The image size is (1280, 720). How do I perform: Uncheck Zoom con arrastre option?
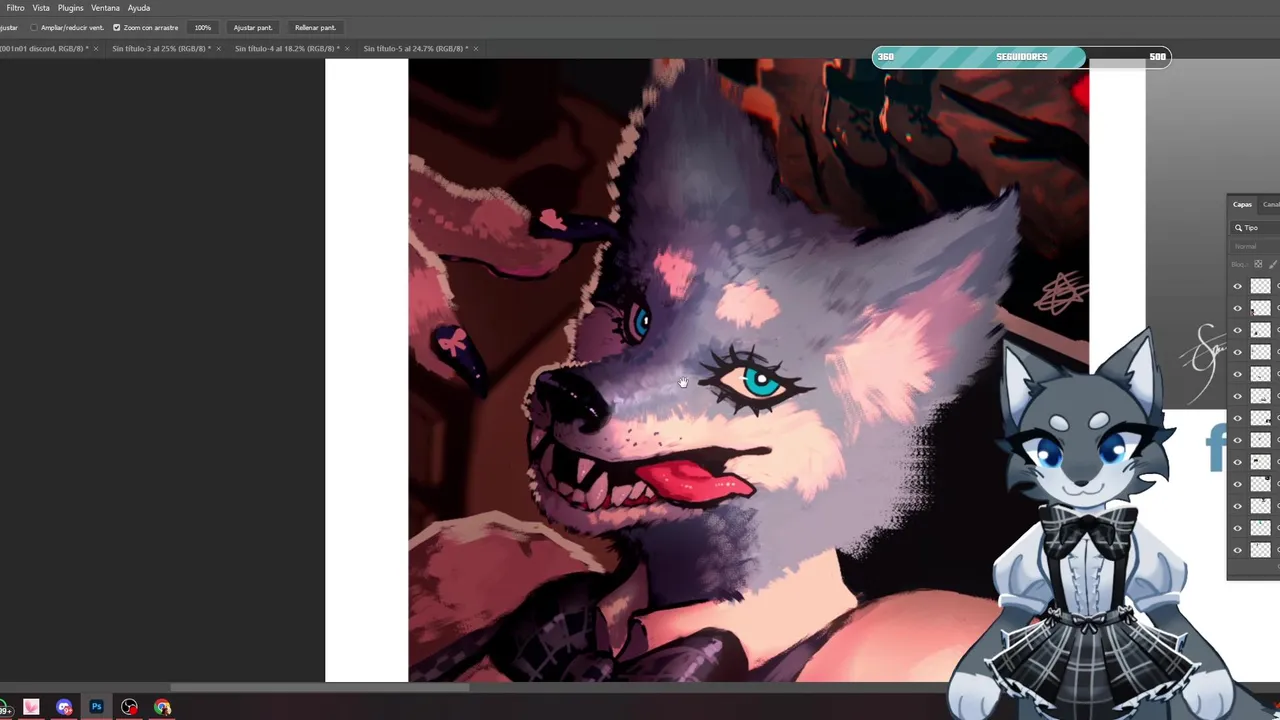tap(116, 28)
